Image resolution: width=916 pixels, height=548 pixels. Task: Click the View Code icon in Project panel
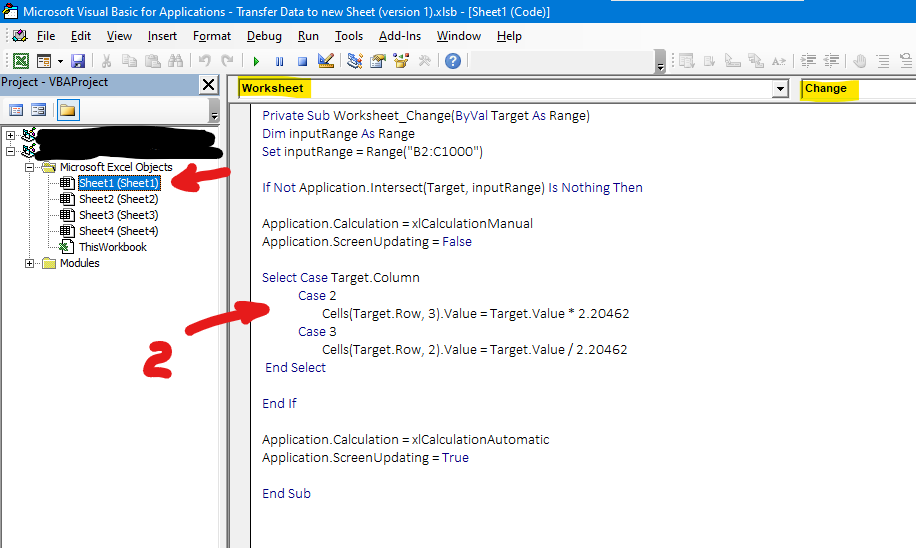16,110
